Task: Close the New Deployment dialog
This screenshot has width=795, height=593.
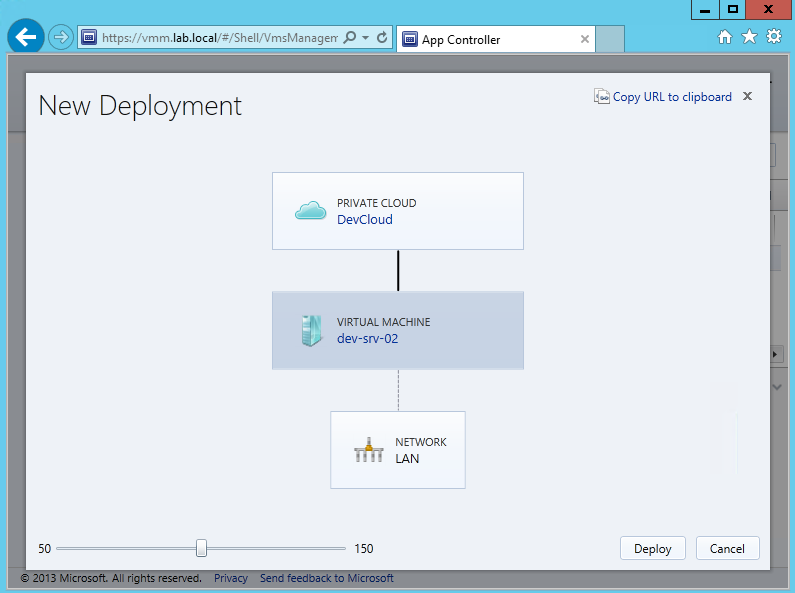Action: pyautogui.click(x=748, y=97)
